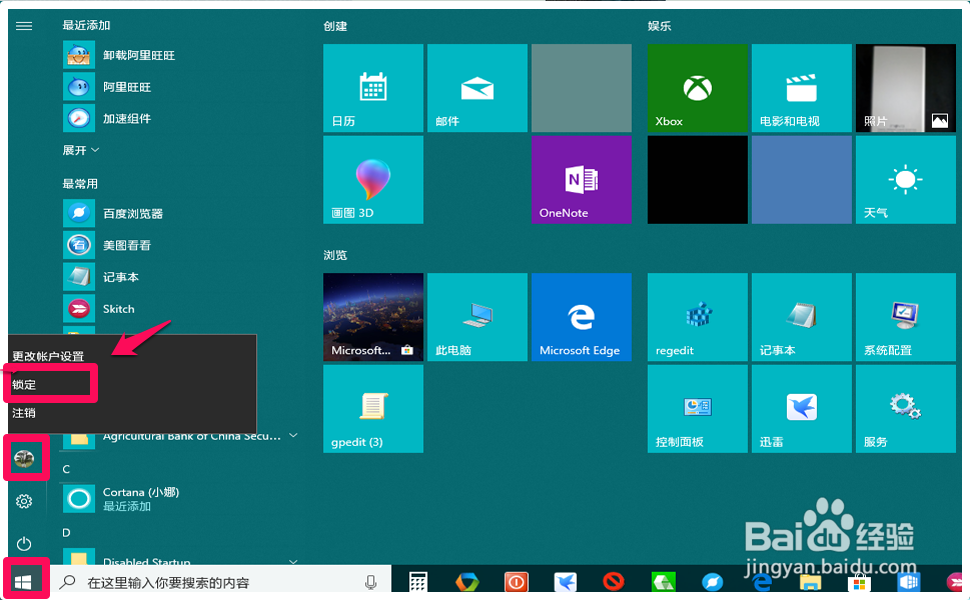Jump to the letter C section header
The width and height of the screenshot is (970, 600).
pos(66,469)
